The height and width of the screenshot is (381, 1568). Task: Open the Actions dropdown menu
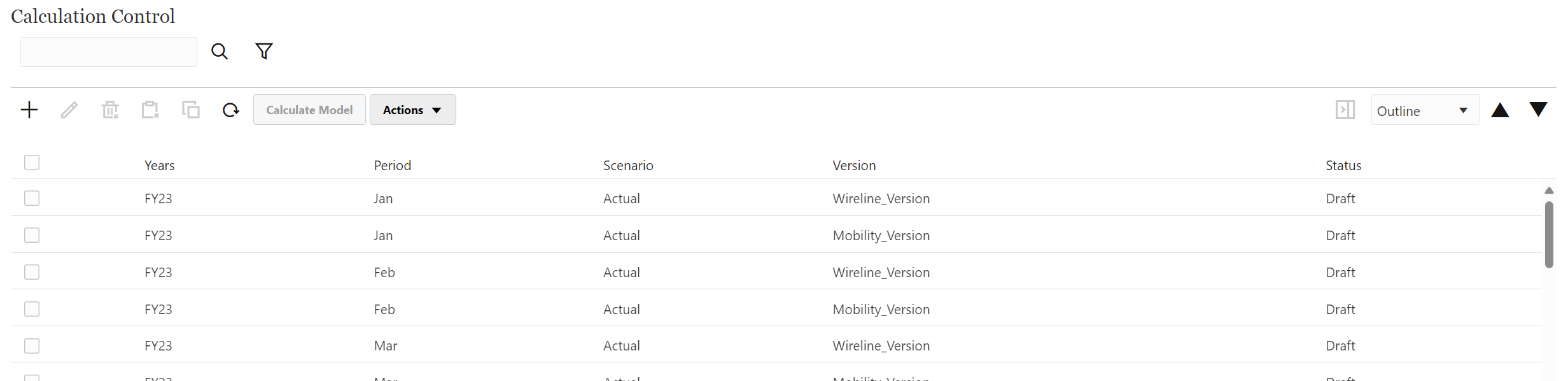tap(412, 110)
